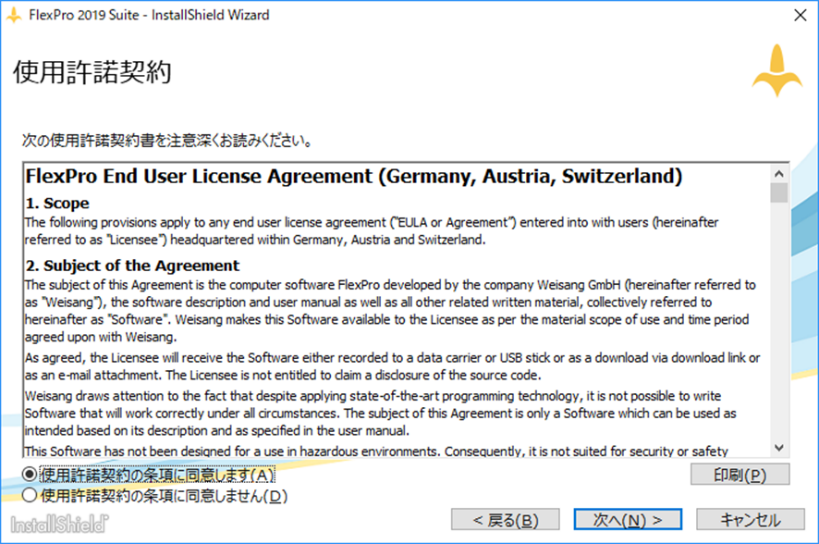819x544 pixels.
Task: Close the InstallShield Wizard window
Action: [x=800, y=15]
